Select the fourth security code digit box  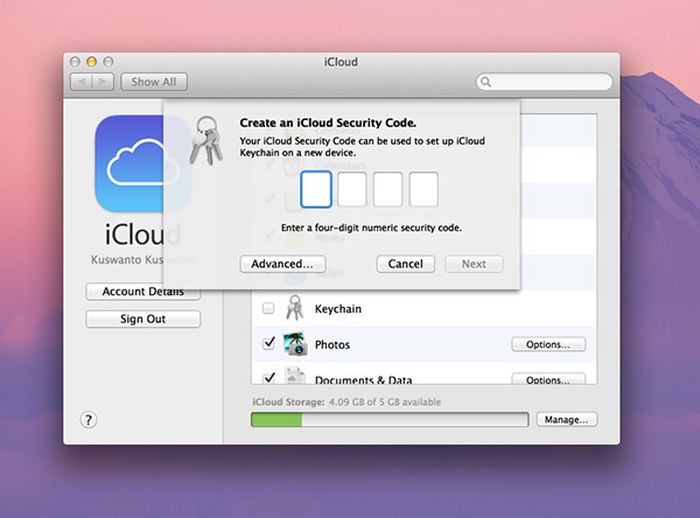[x=423, y=189]
